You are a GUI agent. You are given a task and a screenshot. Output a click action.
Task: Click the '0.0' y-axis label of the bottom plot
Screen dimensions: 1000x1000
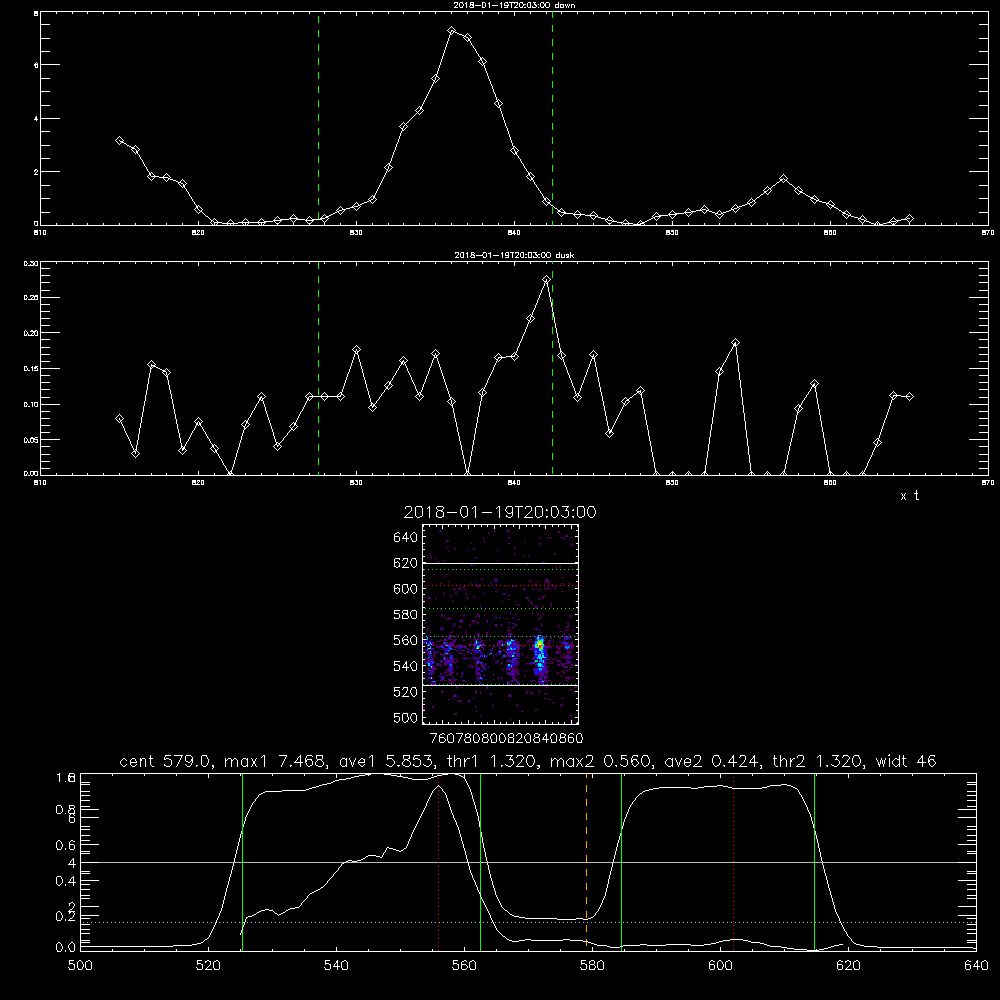tap(66, 947)
